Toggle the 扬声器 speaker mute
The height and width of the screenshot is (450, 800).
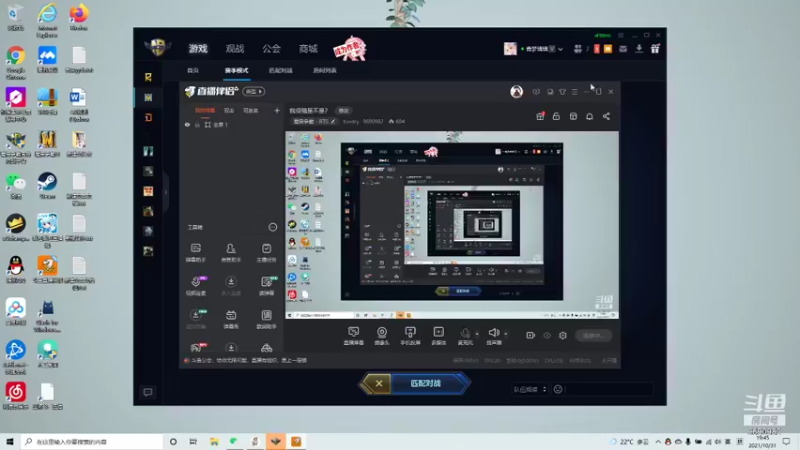tap(493, 336)
